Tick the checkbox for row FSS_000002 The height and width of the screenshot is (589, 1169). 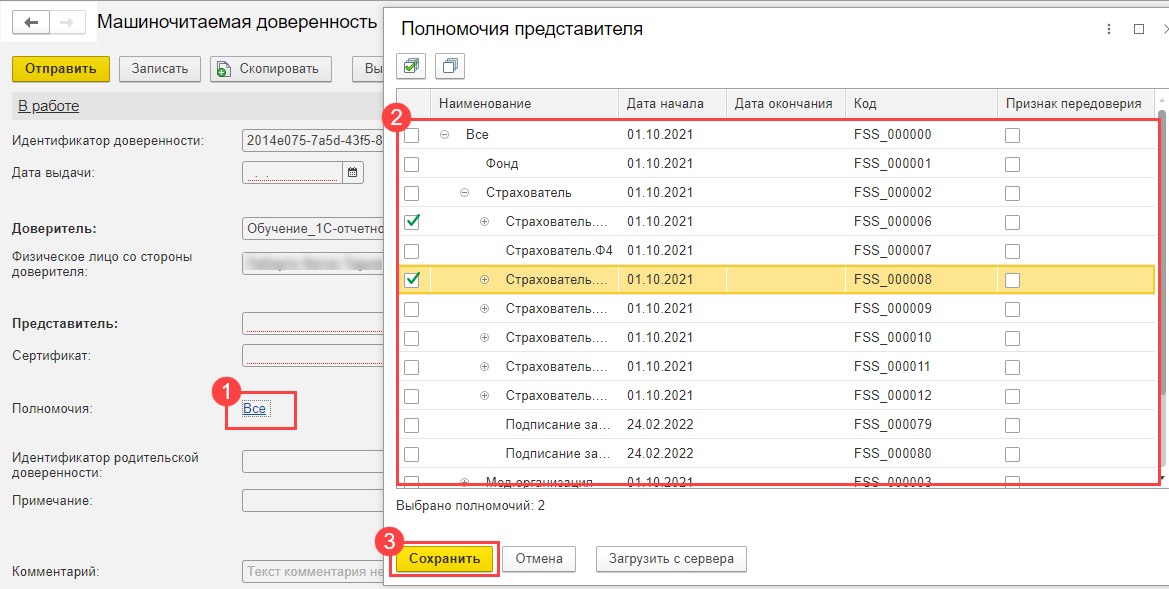pos(412,193)
